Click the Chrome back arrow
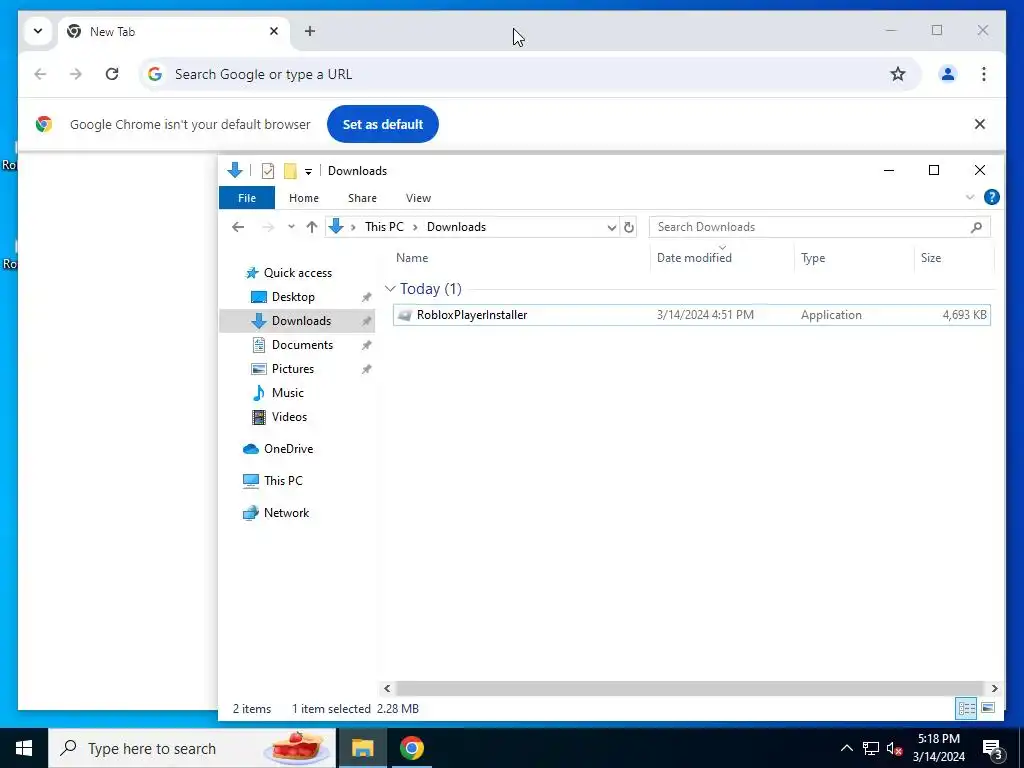The height and width of the screenshot is (768, 1024). coord(40,74)
